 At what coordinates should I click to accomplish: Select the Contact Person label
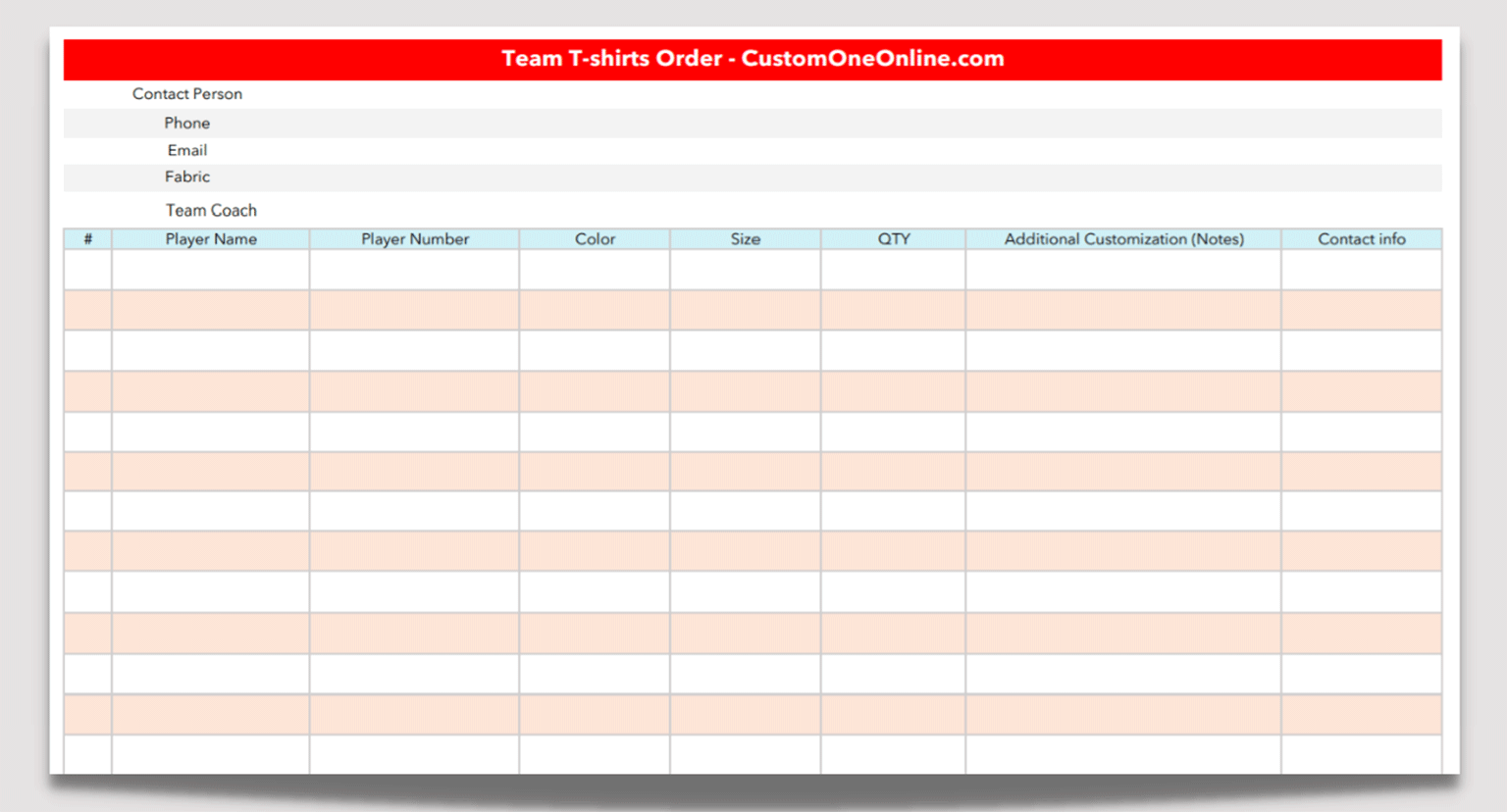point(187,94)
